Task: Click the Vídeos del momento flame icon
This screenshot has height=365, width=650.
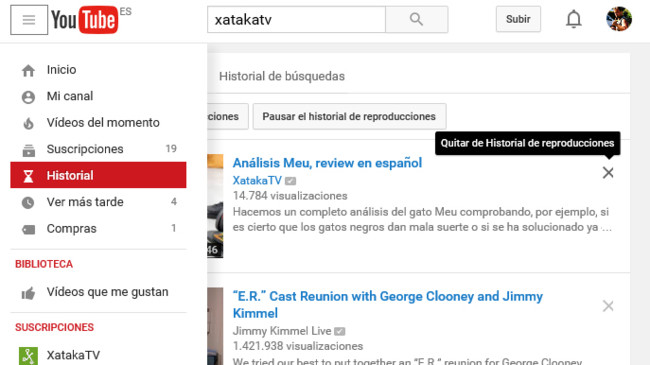Action: coord(28,123)
